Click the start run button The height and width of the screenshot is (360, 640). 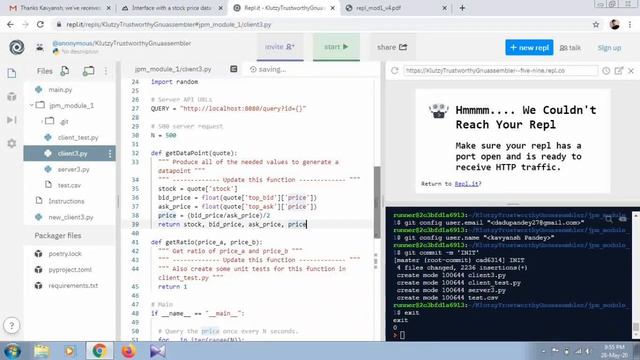click(x=336, y=47)
